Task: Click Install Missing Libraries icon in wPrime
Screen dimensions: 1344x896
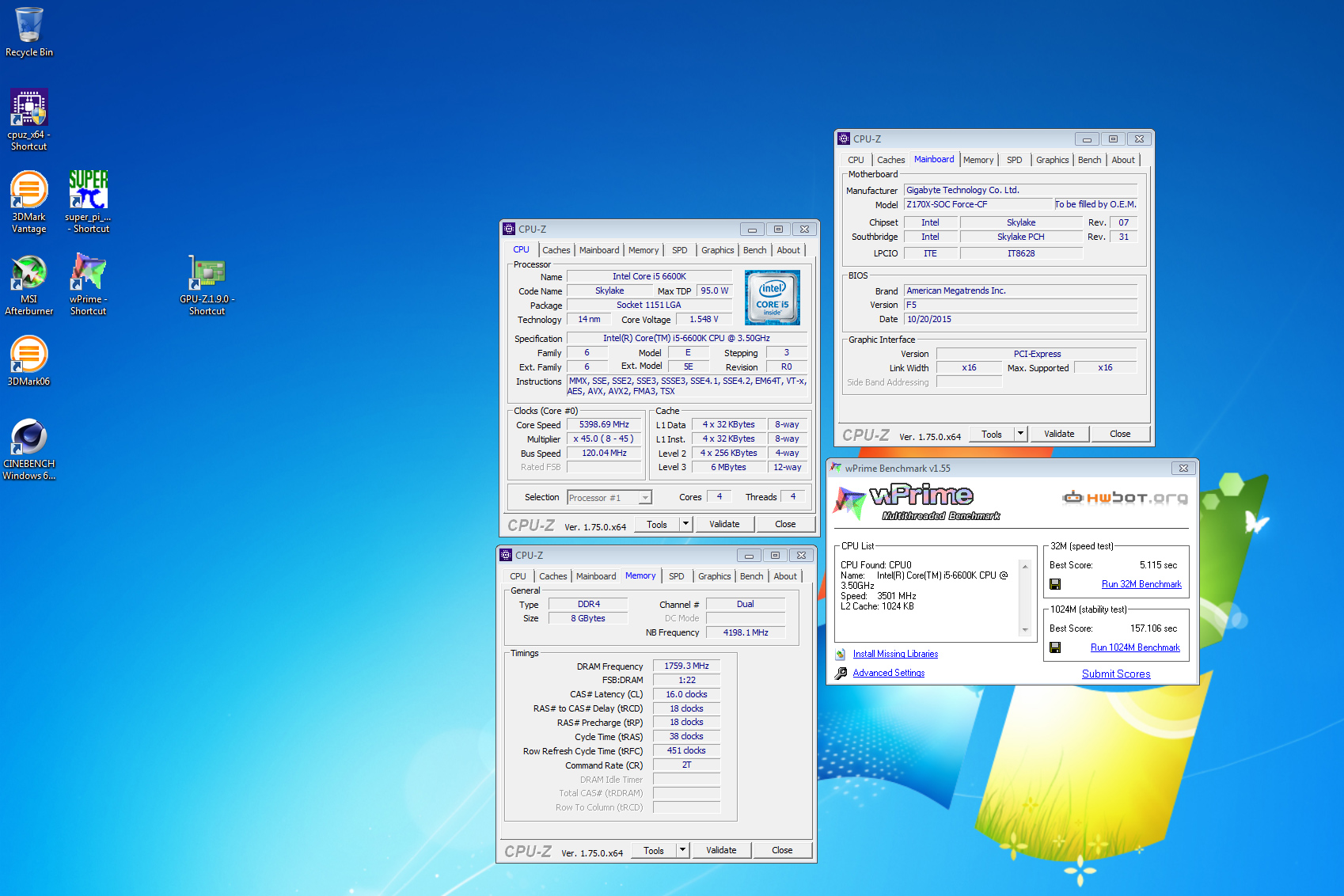Action: pyautogui.click(x=841, y=654)
